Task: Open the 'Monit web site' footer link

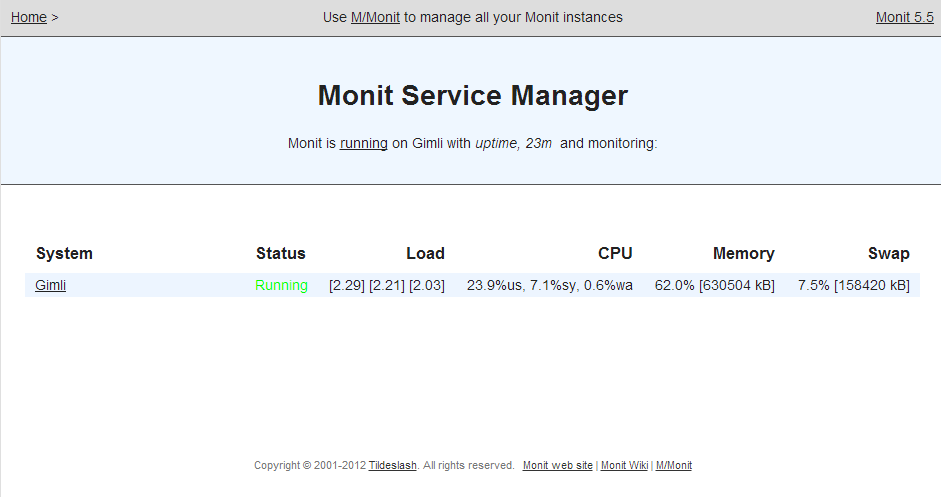Action: coord(557,465)
